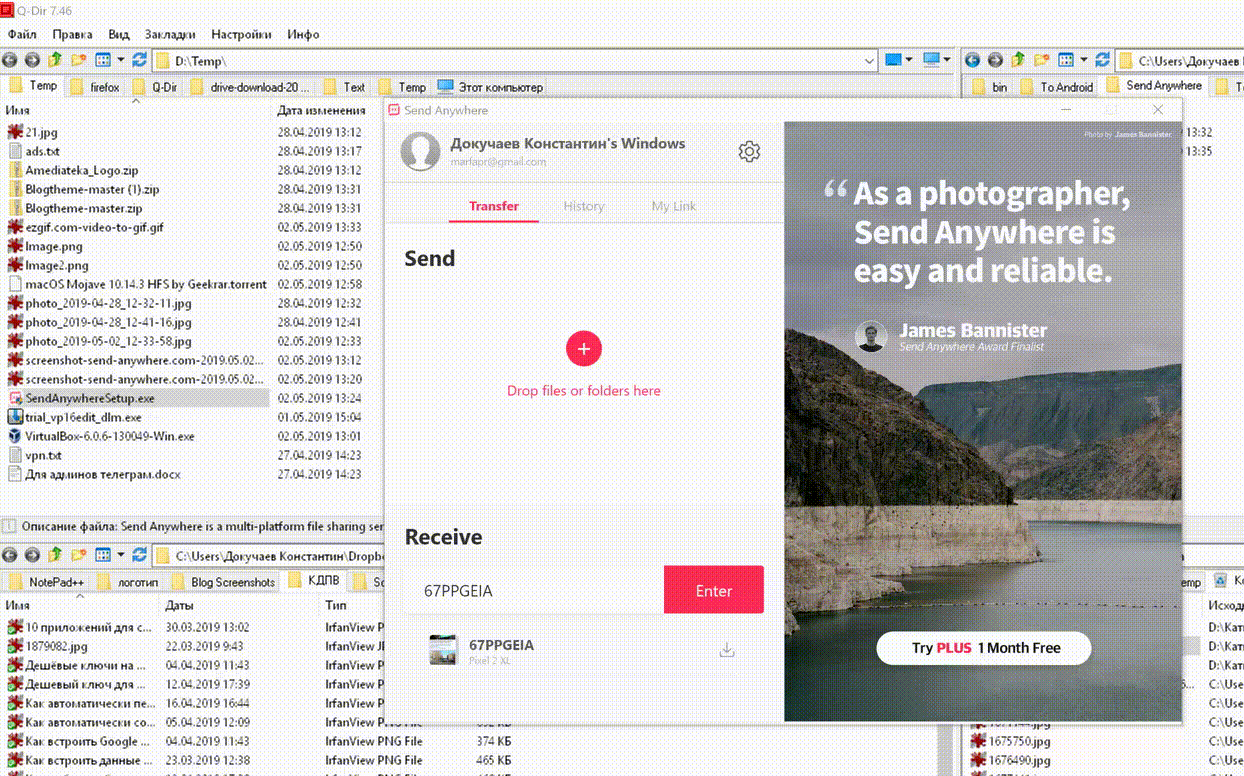This screenshot has width=1244, height=776.
Task: Click the 67PPGEIA file thumbnail
Action: (x=443, y=650)
